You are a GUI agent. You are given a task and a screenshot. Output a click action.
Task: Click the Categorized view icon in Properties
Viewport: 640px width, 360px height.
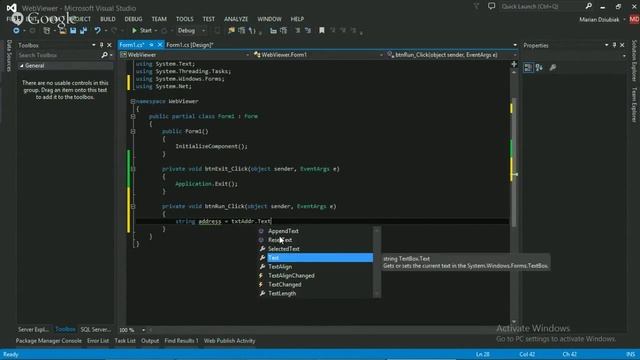coord(528,68)
